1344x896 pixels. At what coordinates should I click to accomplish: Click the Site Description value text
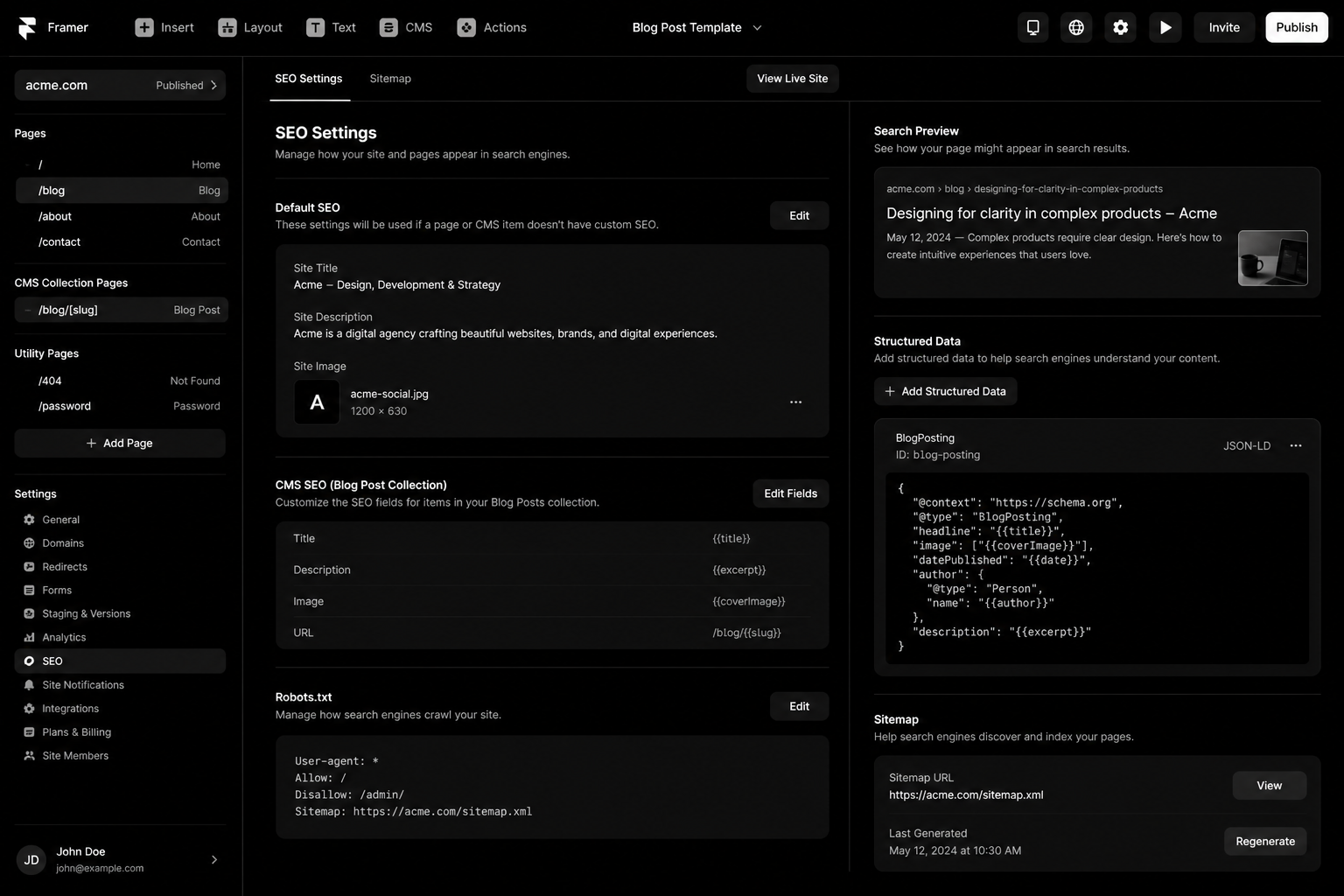click(x=506, y=334)
